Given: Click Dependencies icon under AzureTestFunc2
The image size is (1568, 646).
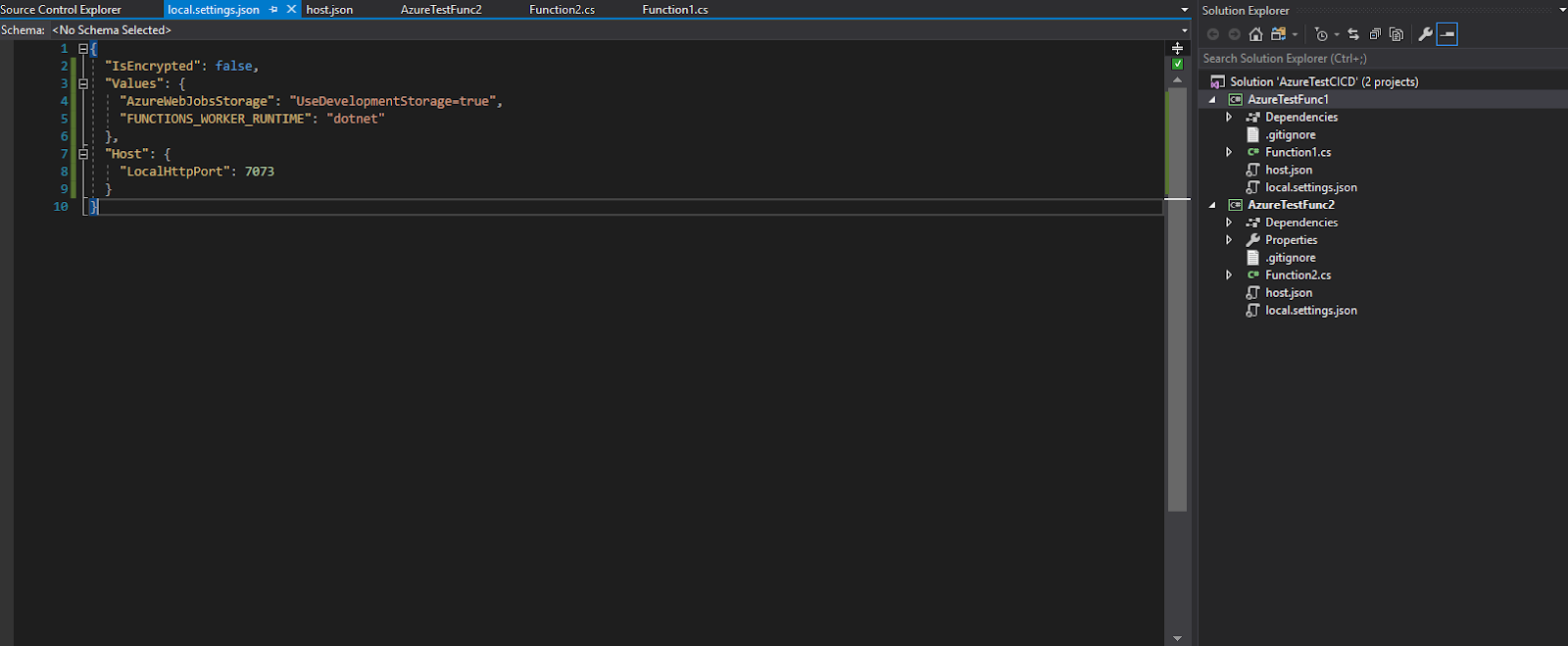Looking at the screenshot, I should tap(1252, 223).
